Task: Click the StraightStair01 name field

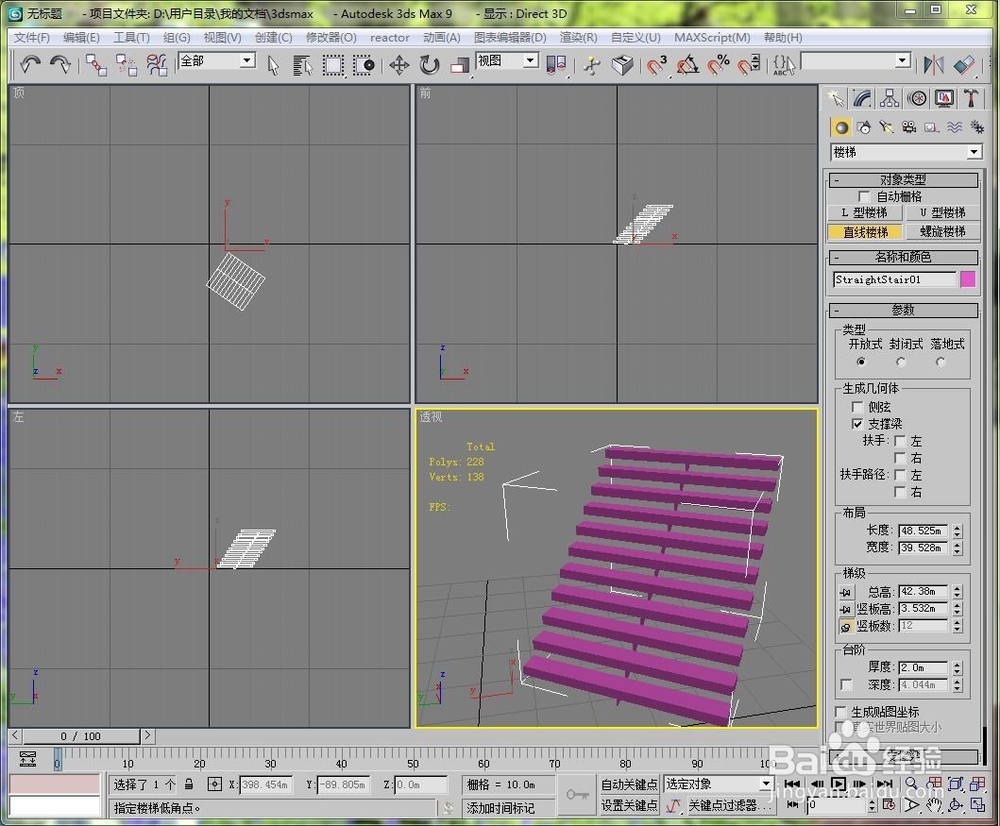Action: click(x=895, y=279)
